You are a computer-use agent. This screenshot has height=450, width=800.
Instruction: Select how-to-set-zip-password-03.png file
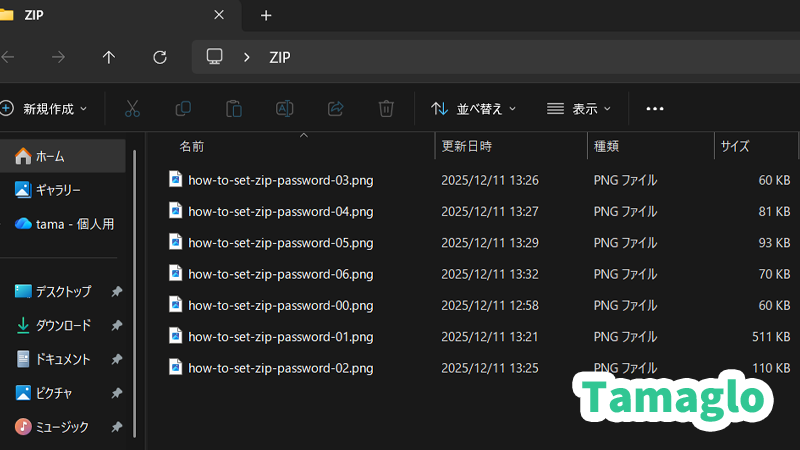280,180
